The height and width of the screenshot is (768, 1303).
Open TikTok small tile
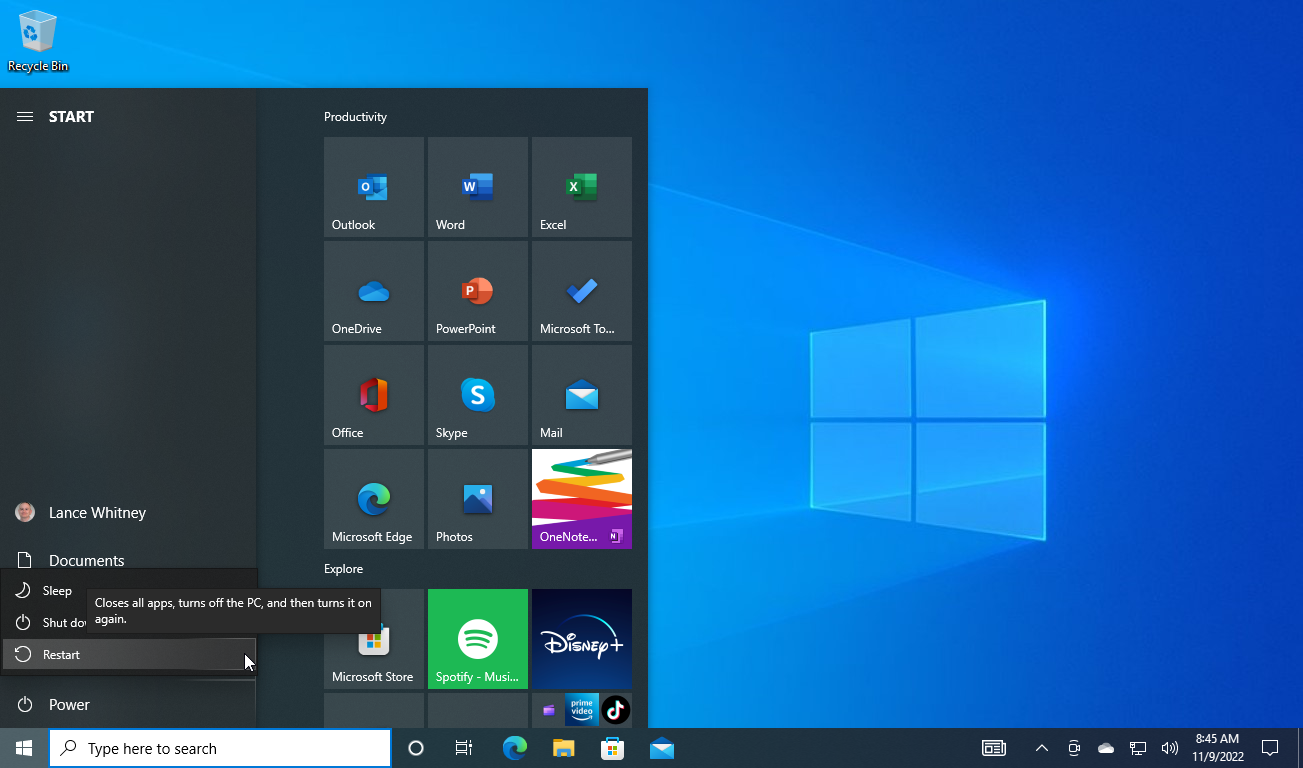click(x=615, y=710)
